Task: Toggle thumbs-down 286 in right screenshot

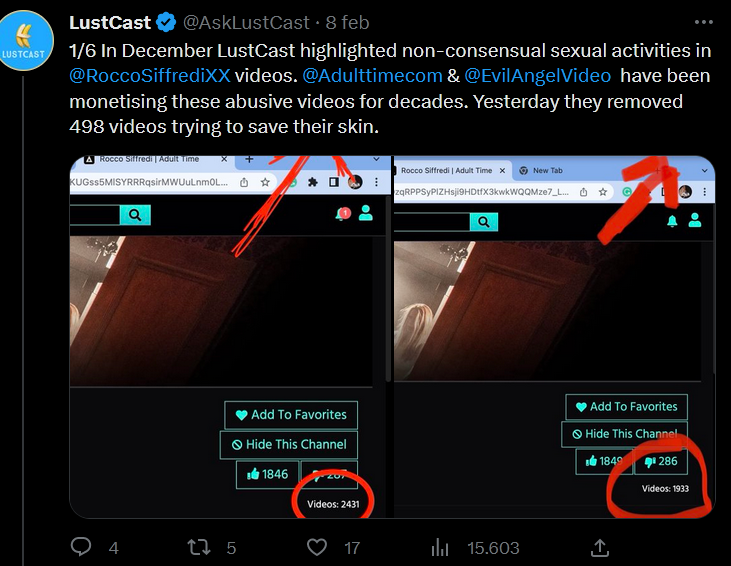Action: coord(660,461)
